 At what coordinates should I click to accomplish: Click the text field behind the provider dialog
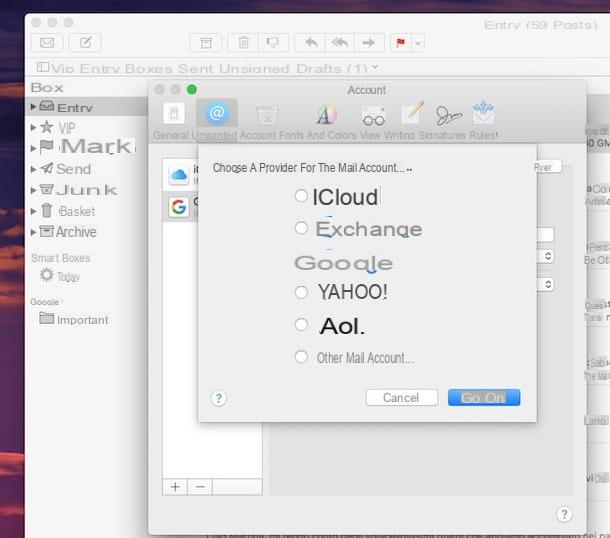(545, 235)
